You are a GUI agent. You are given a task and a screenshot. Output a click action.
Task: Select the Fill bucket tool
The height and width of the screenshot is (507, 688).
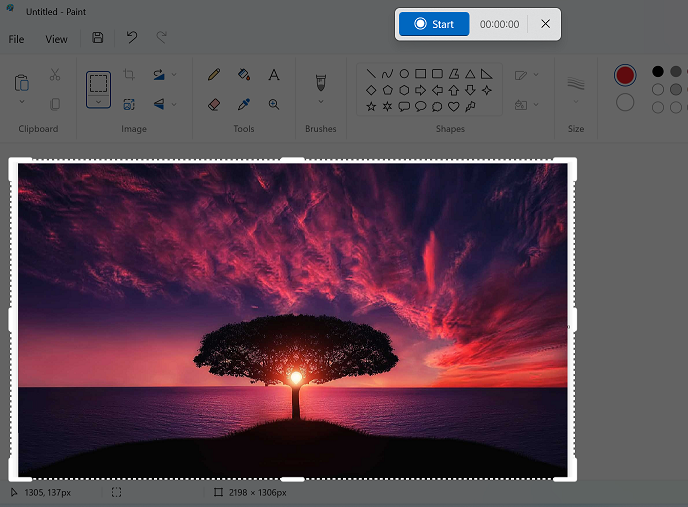pyautogui.click(x=244, y=75)
